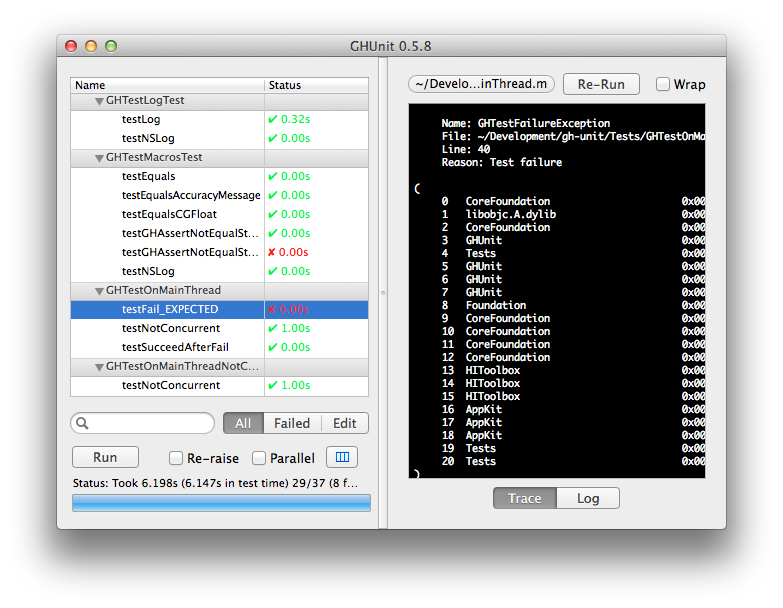The height and width of the screenshot is (608, 783).
Task: Click the Re-Run button
Action: click(601, 84)
